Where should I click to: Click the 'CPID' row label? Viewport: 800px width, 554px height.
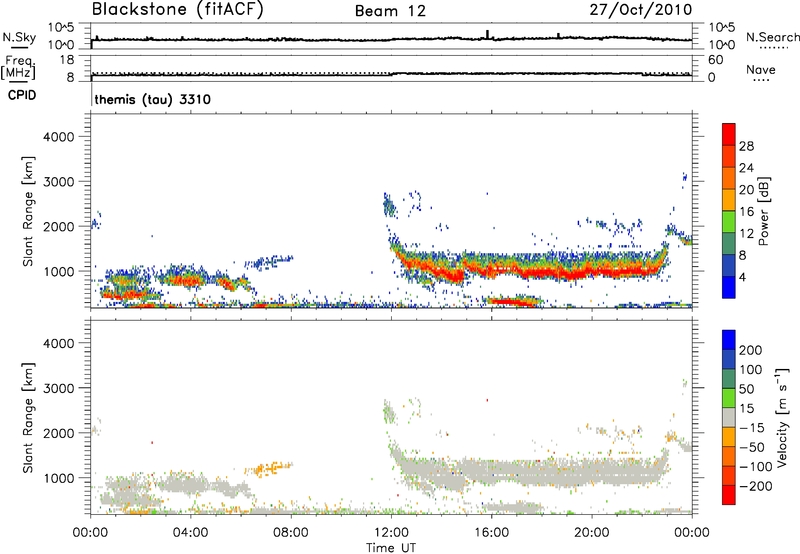(22, 95)
